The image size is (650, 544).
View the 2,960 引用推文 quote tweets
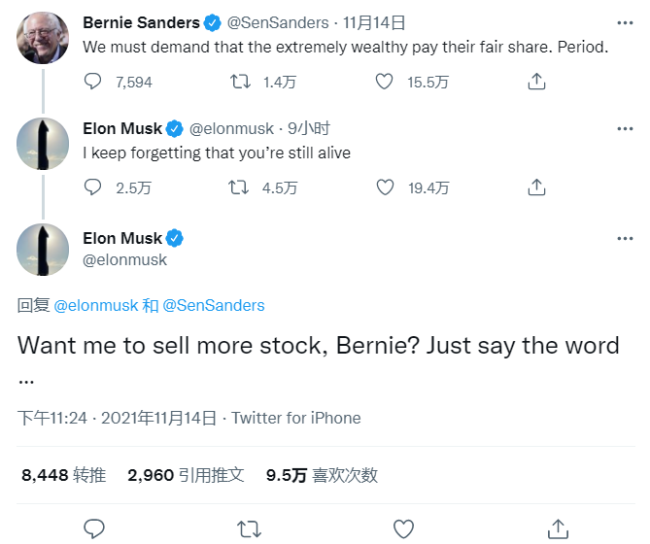tap(186, 476)
